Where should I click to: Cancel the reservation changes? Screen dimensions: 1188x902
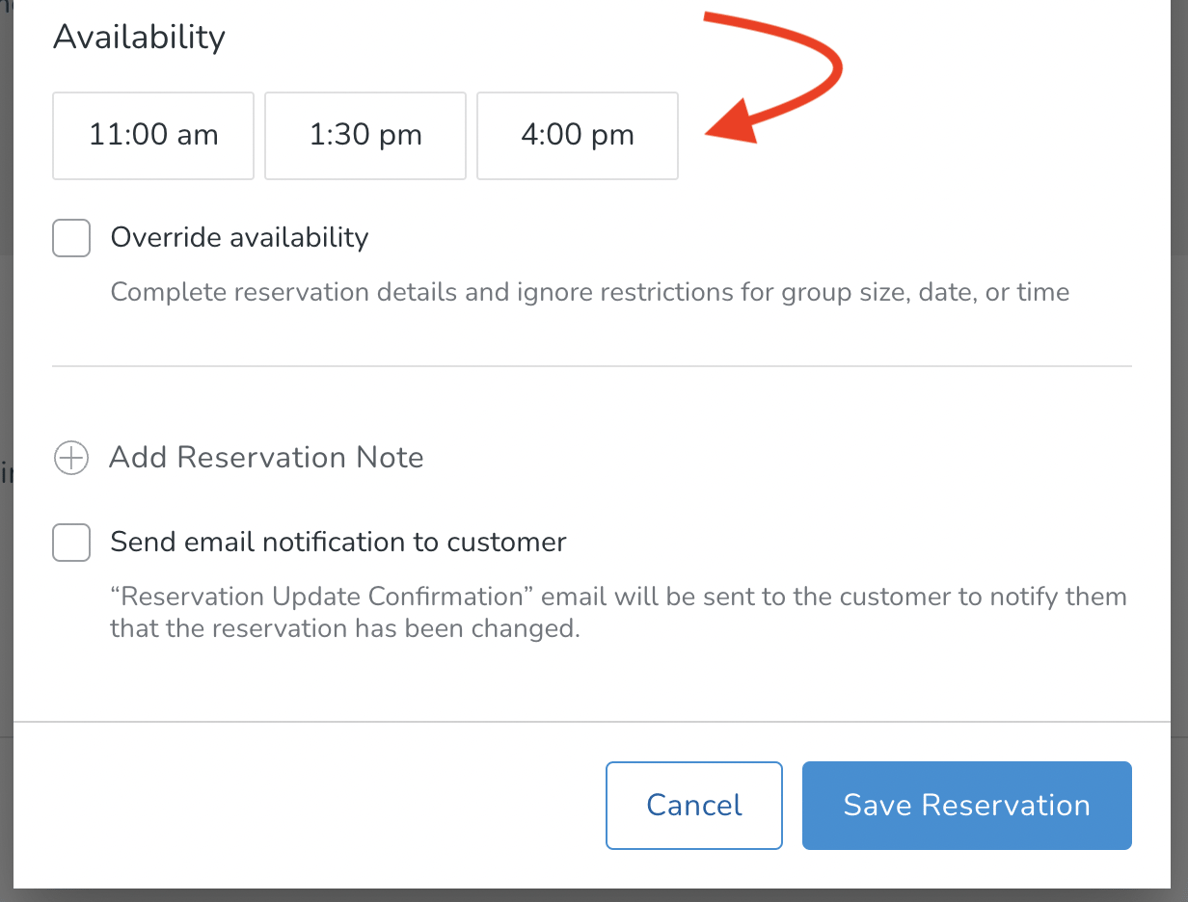pyautogui.click(x=693, y=805)
